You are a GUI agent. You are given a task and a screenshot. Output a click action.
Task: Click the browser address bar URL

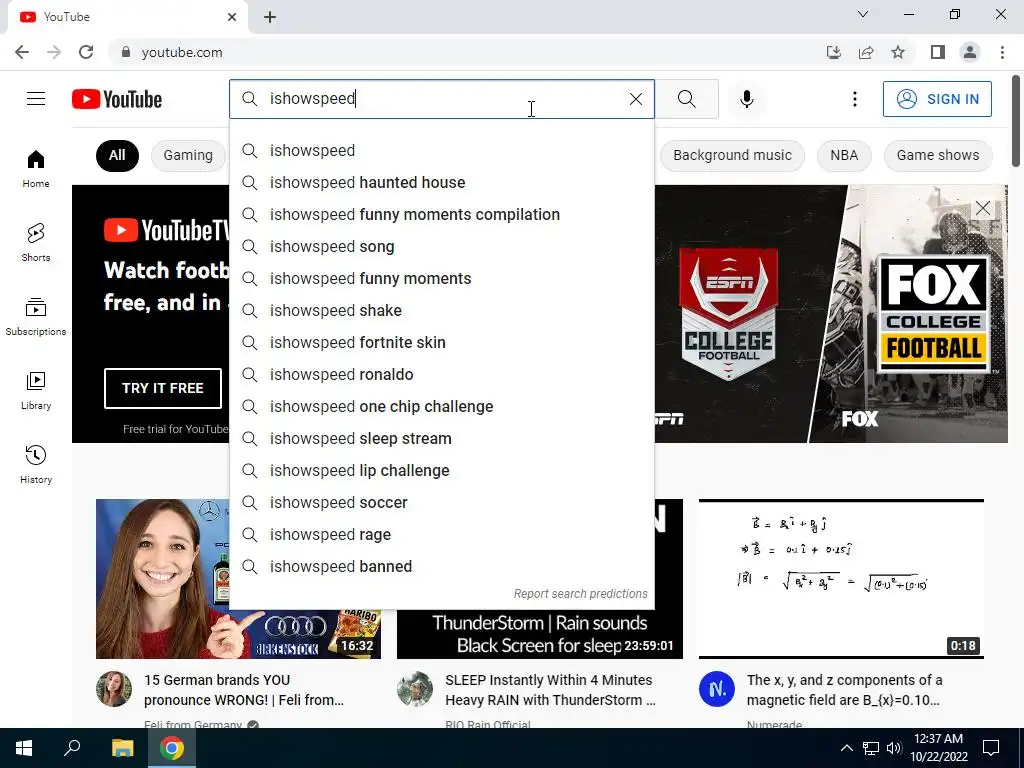point(182,52)
